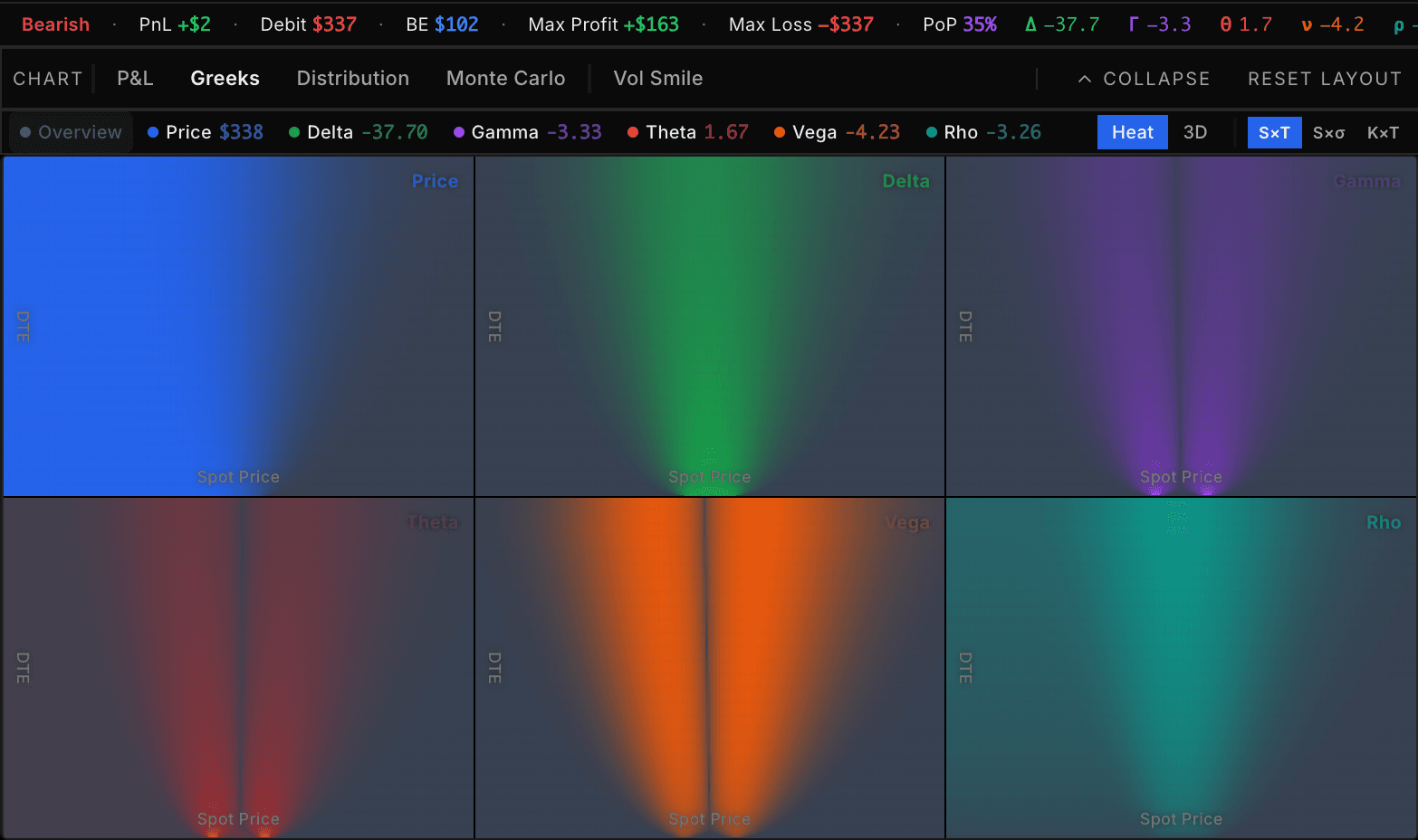Select the Distribution tab
This screenshot has width=1418, height=840.
[352, 79]
